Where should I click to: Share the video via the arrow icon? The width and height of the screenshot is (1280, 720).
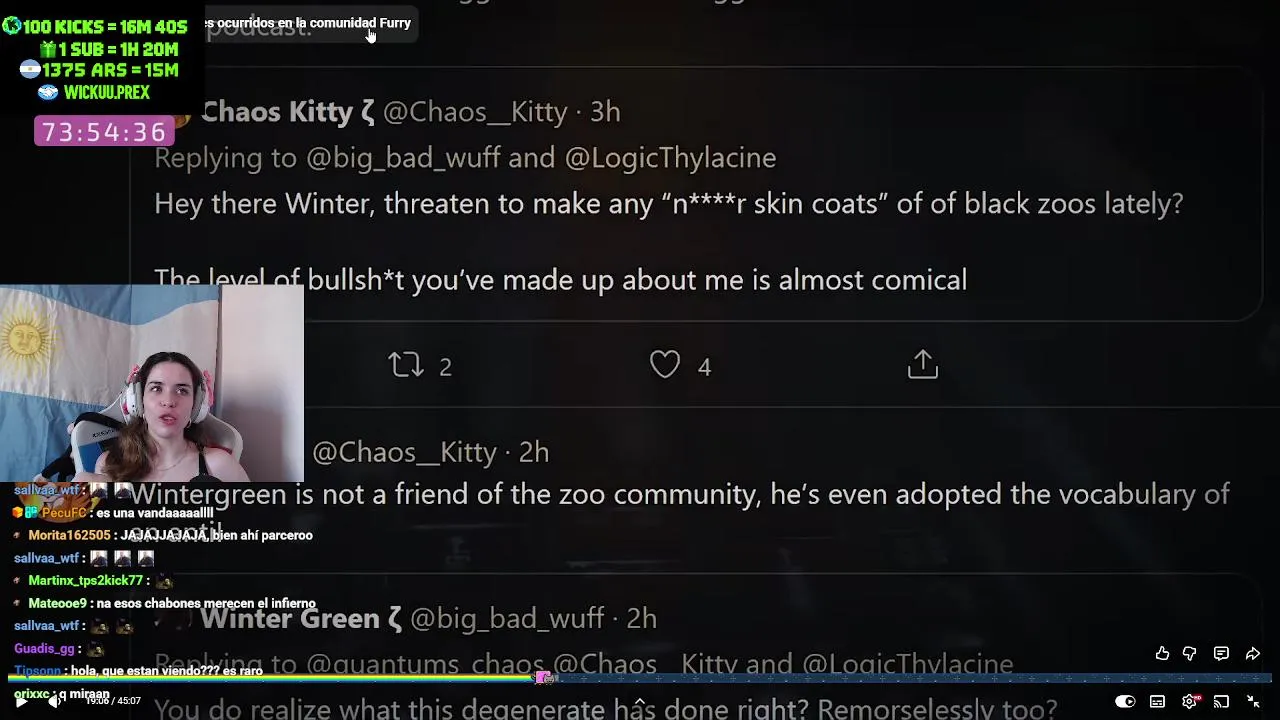(x=1252, y=653)
